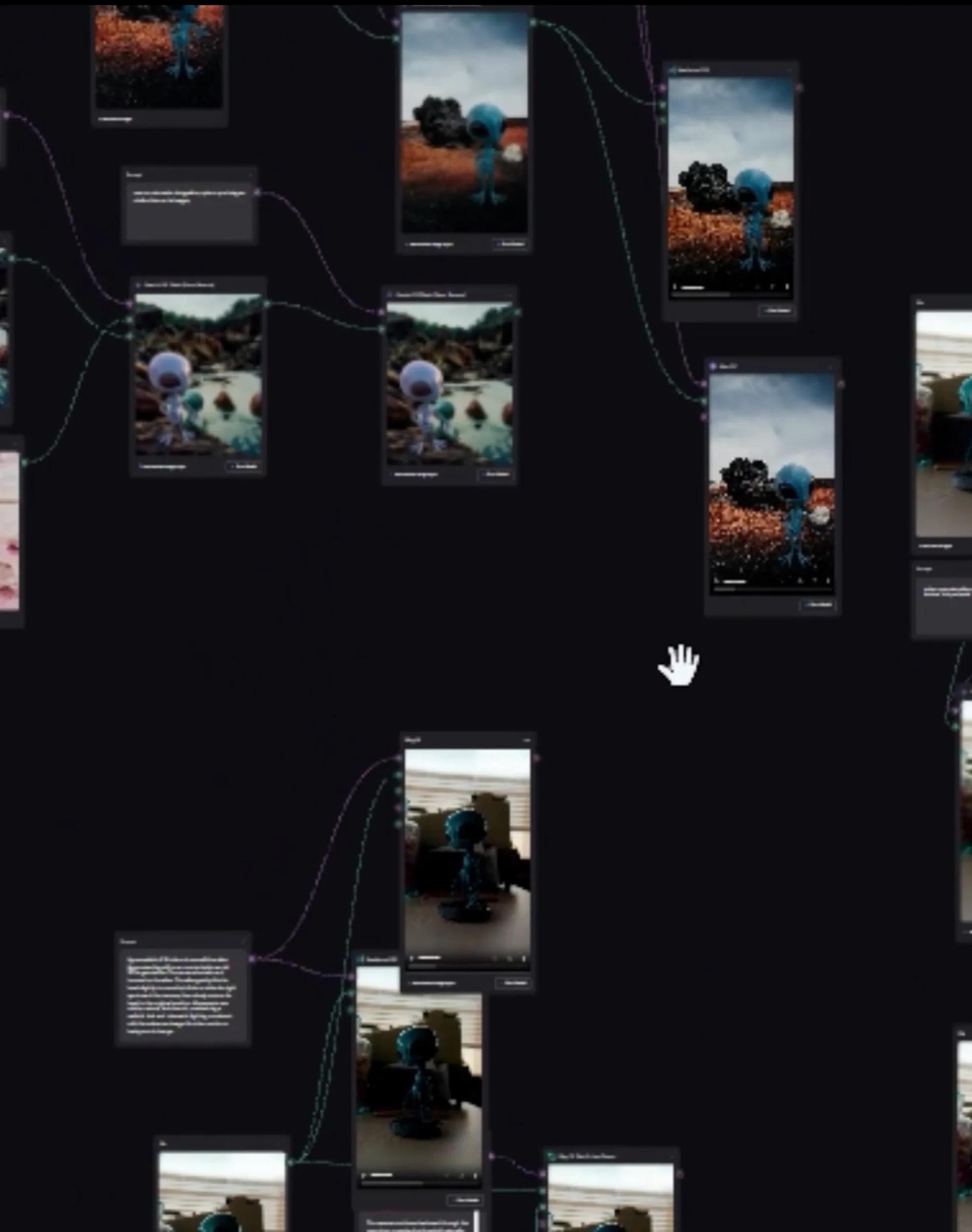Select purple input port of upper field video
972x1232 pixels.
point(663,88)
